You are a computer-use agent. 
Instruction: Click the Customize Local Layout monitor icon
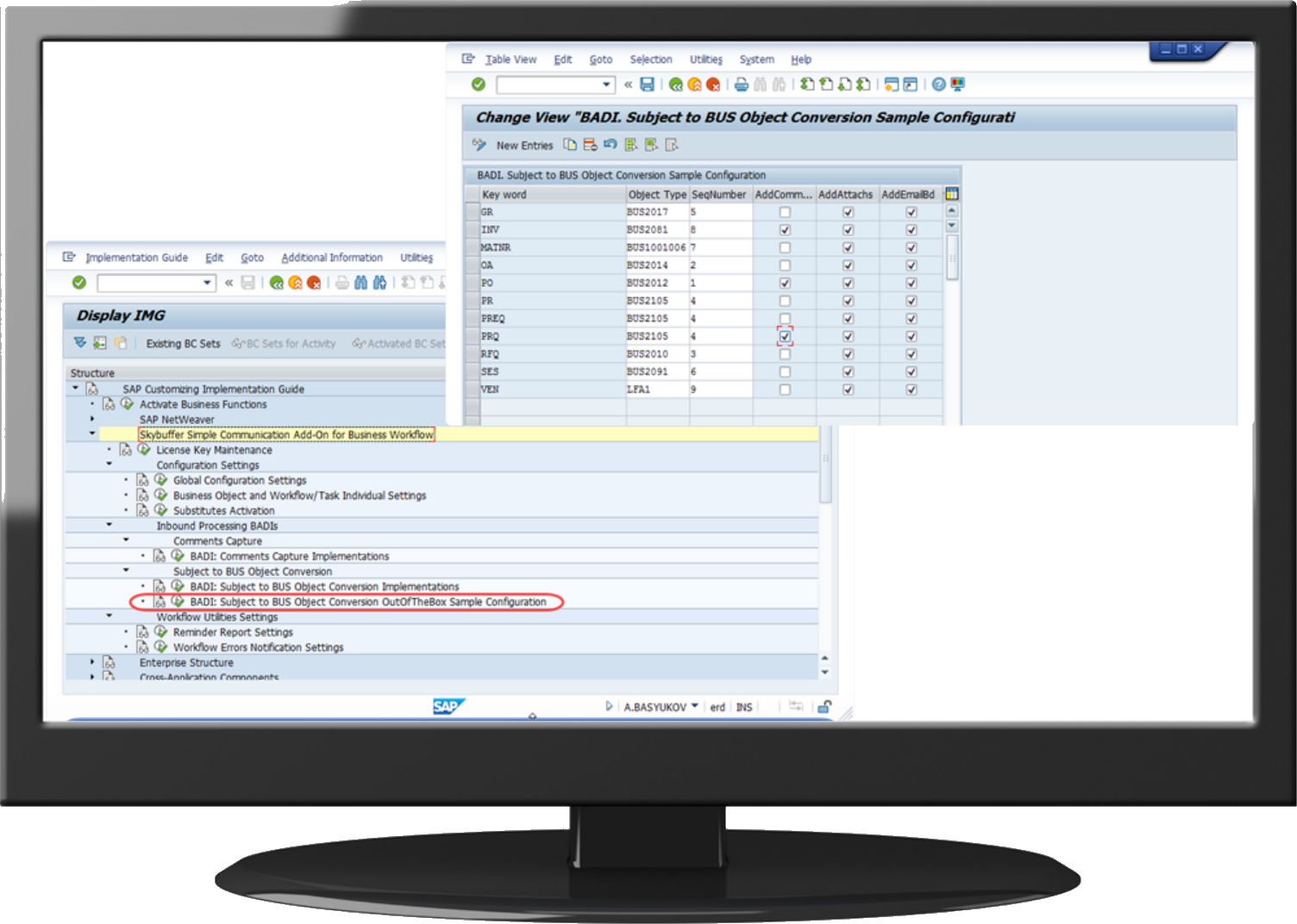[x=957, y=84]
